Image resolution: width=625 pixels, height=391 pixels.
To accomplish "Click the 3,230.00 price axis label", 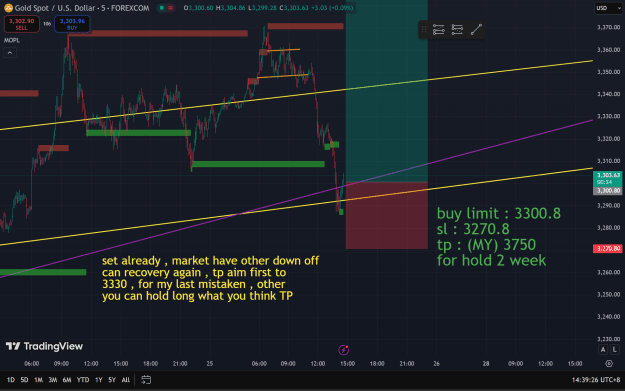I will coord(608,339).
